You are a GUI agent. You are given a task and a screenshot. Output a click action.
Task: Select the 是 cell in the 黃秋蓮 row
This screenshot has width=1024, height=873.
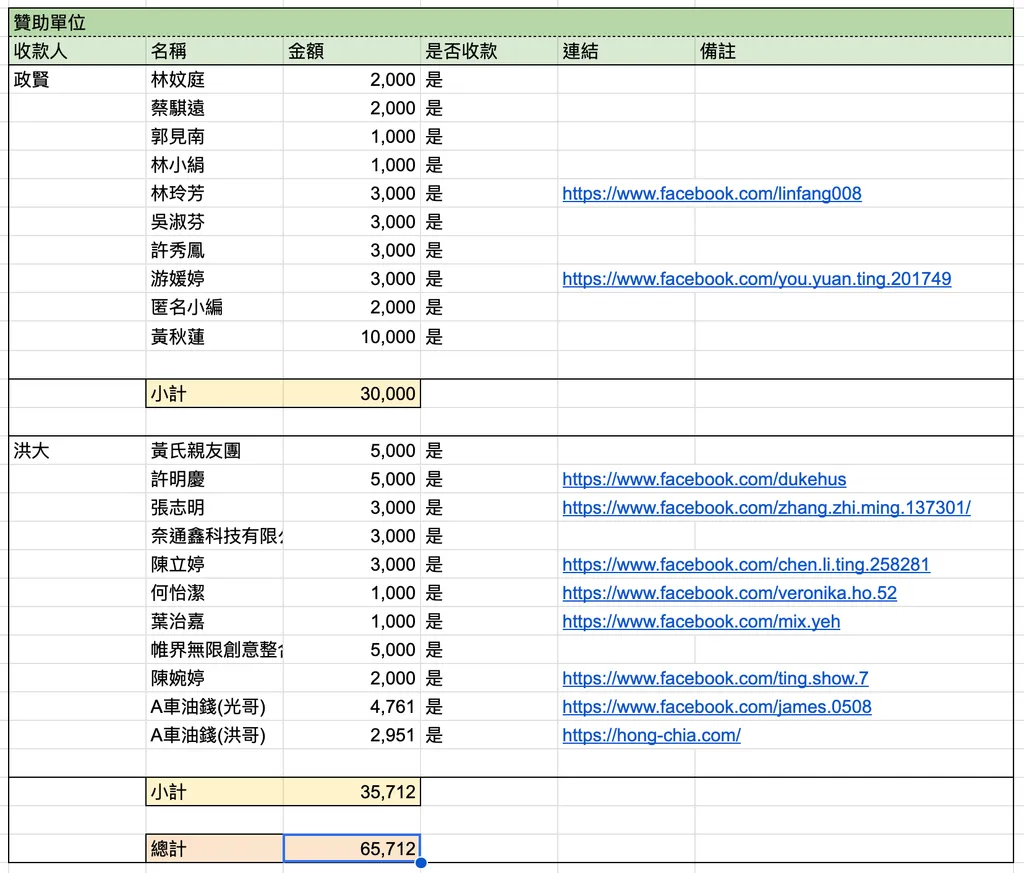coord(488,337)
